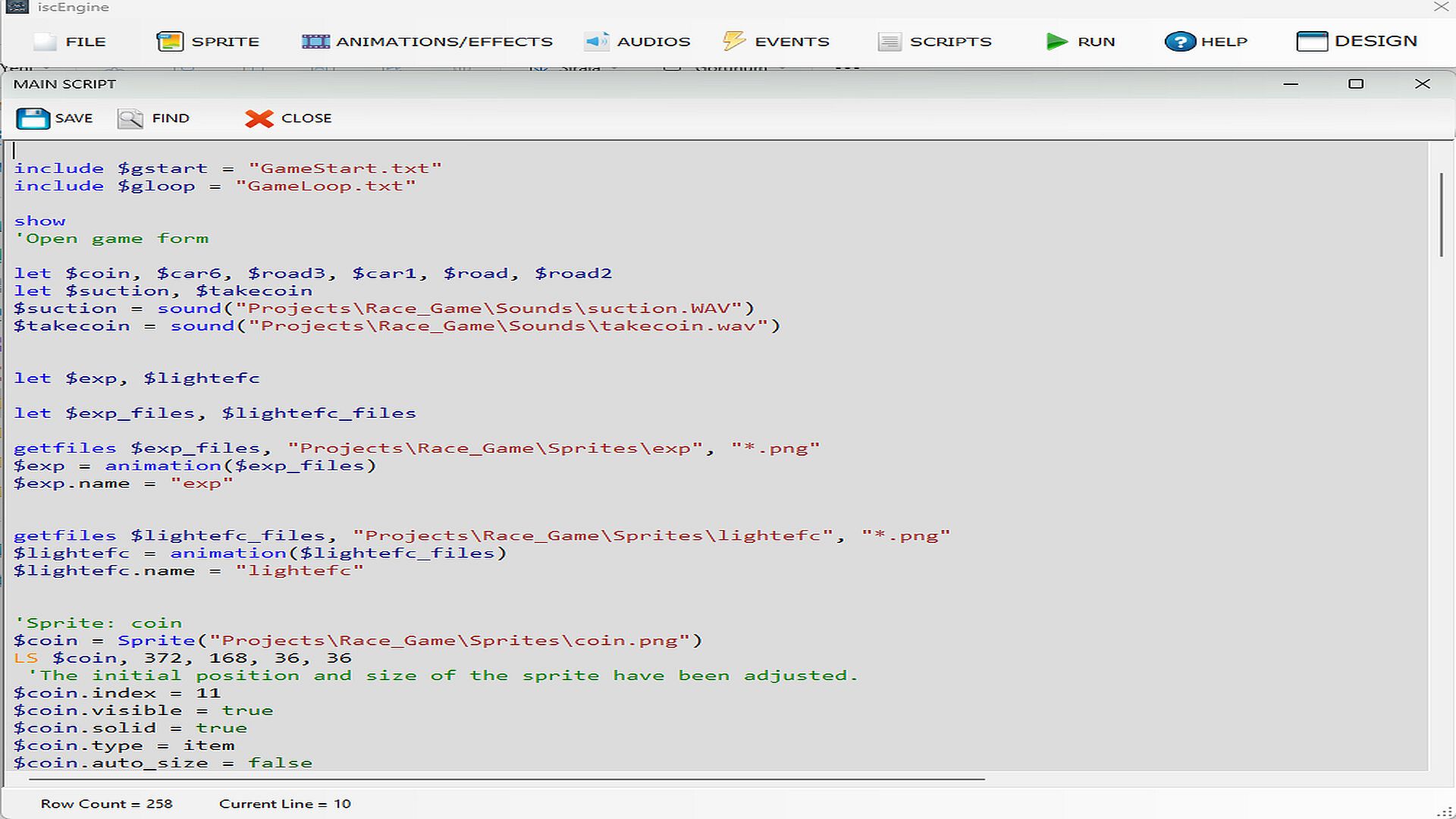Image resolution: width=1456 pixels, height=819 pixels.
Task: Click the Sprite picture icon
Action: pyautogui.click(x=170, y=41)
